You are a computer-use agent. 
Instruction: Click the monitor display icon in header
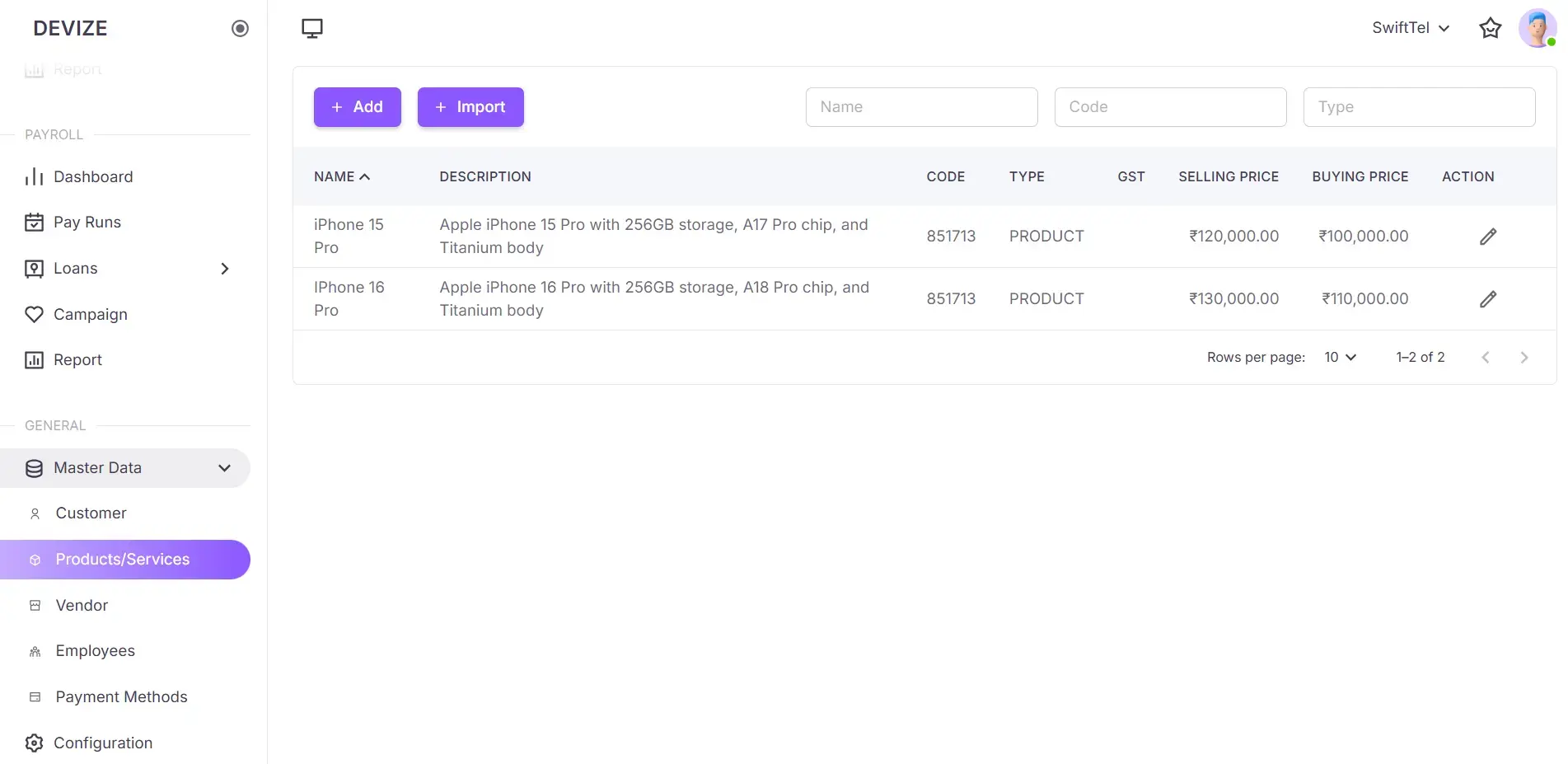pos(312,28)
